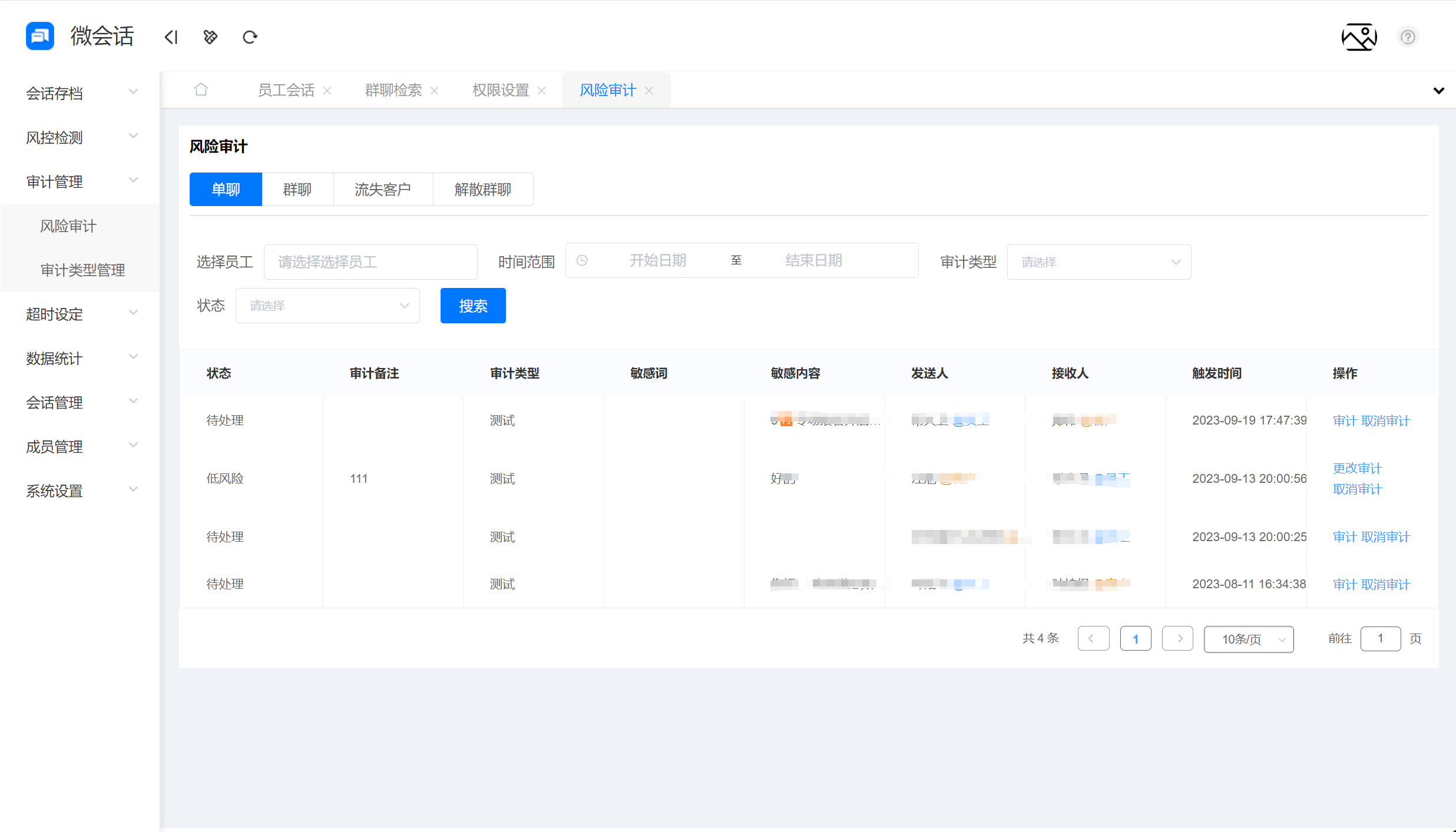Open the 状态 dropdown

327,305
